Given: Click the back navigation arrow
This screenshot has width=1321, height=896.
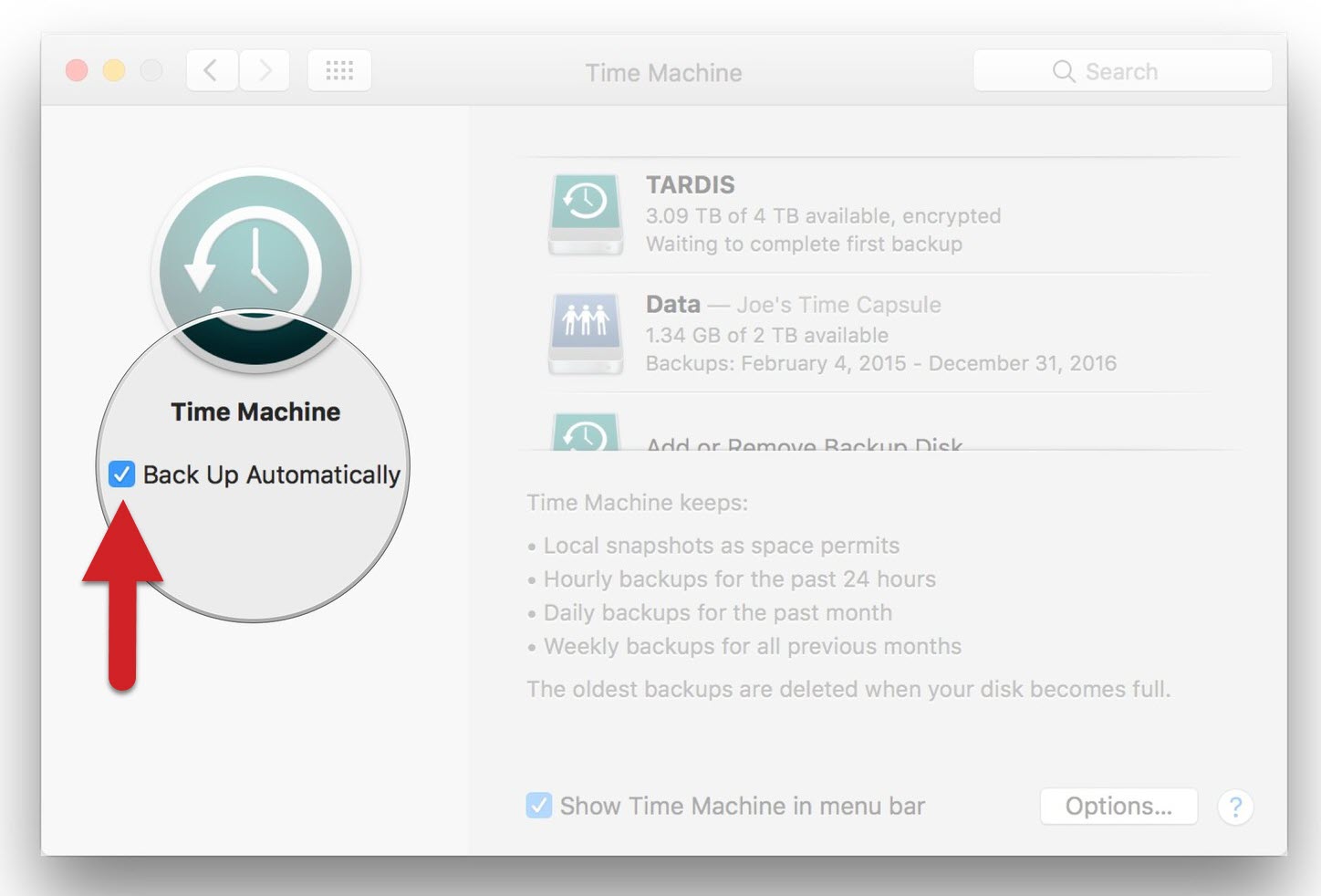Looking at the screenshot, I should pos(213,71).
